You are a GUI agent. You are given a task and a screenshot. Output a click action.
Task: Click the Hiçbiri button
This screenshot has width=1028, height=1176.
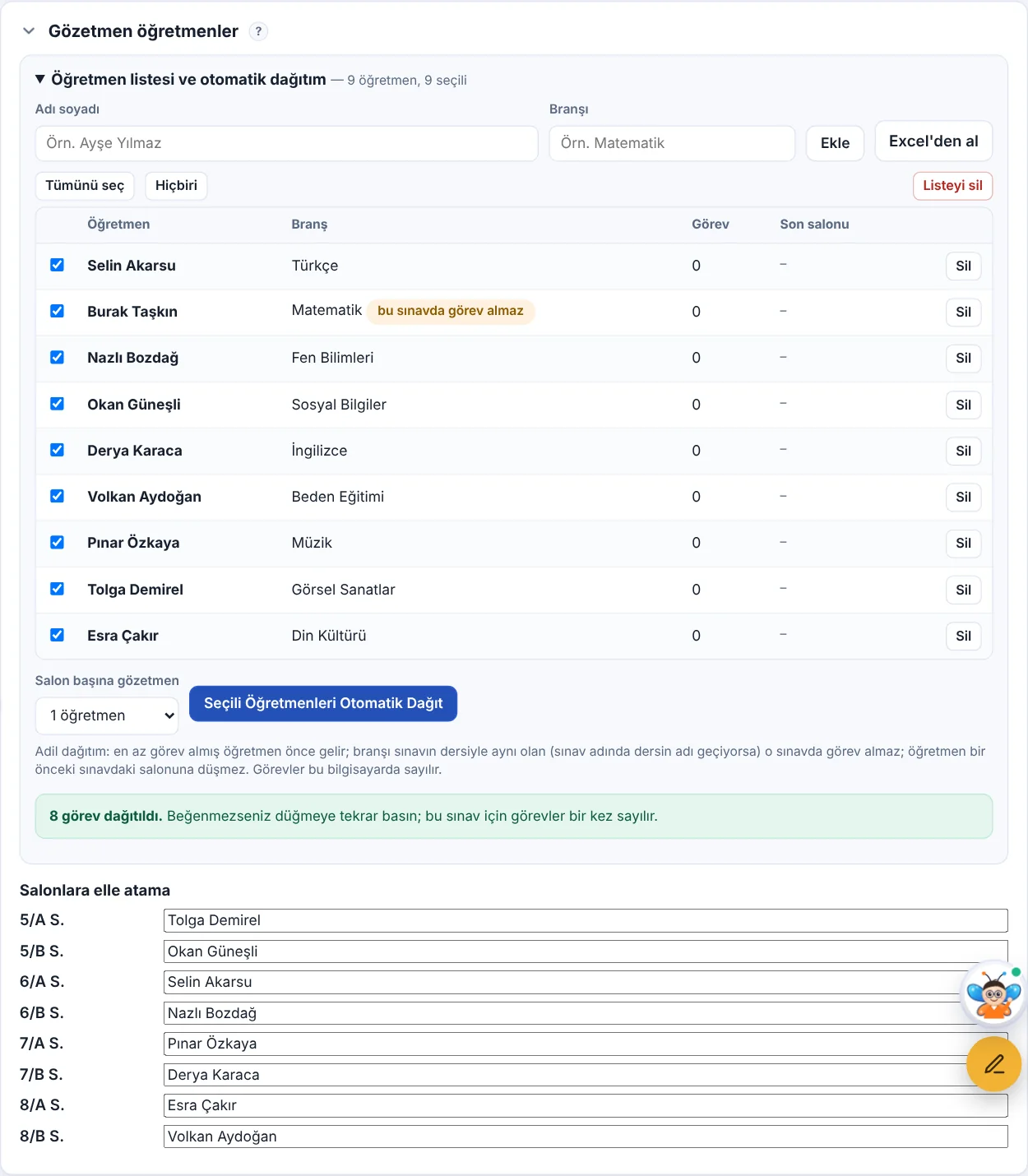tap(176, 186)
